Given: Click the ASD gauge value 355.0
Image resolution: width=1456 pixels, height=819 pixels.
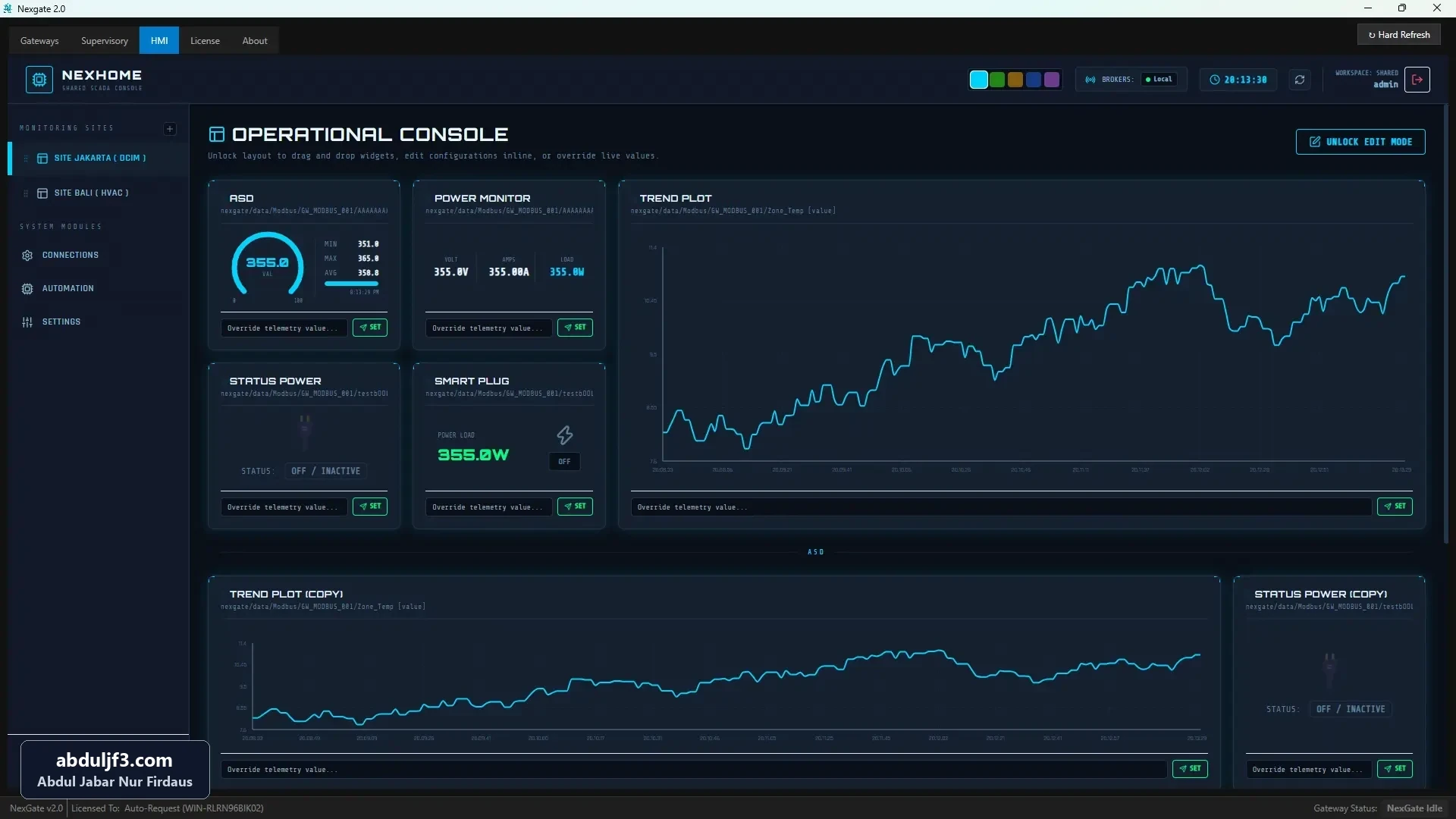Looking at the screenshot, I should click(267, 263).
